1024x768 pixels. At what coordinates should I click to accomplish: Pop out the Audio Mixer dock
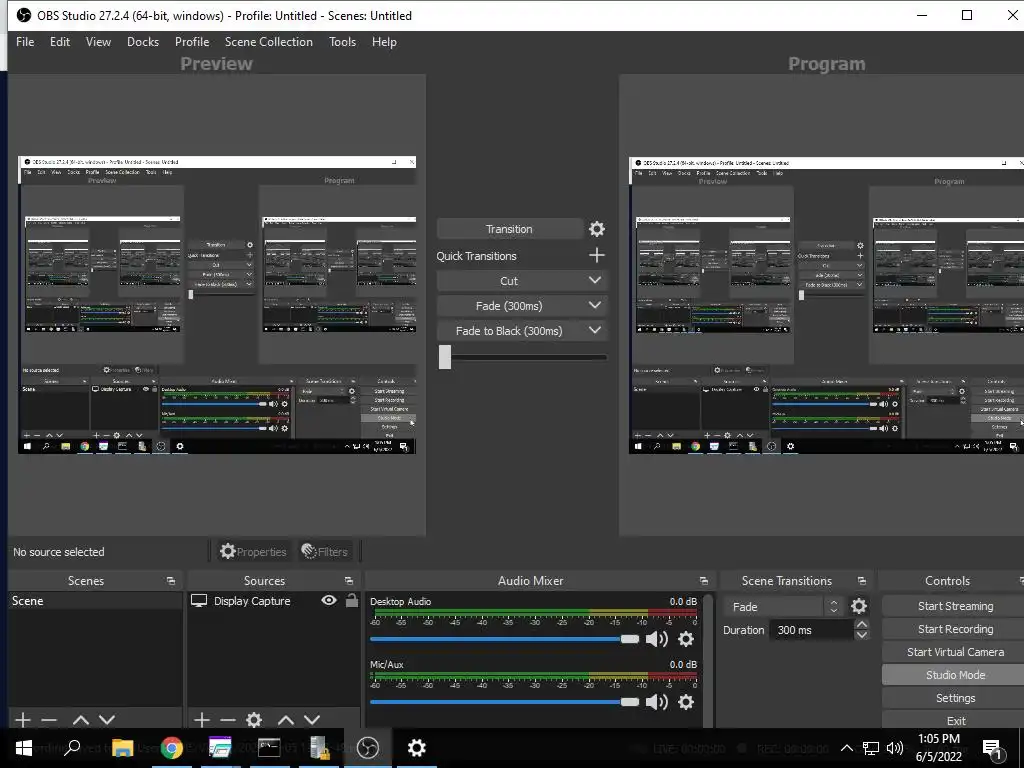pos(703,581)
